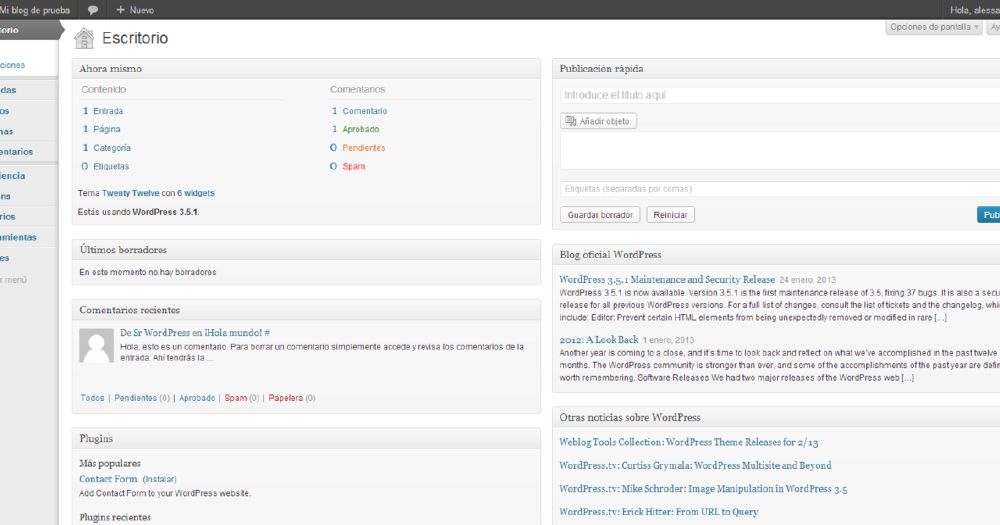The image size is (1000, 525).
Task: Open 'Weblog Tools Collection: WordPress Theme Releases' link
Action: pos(688,442)
